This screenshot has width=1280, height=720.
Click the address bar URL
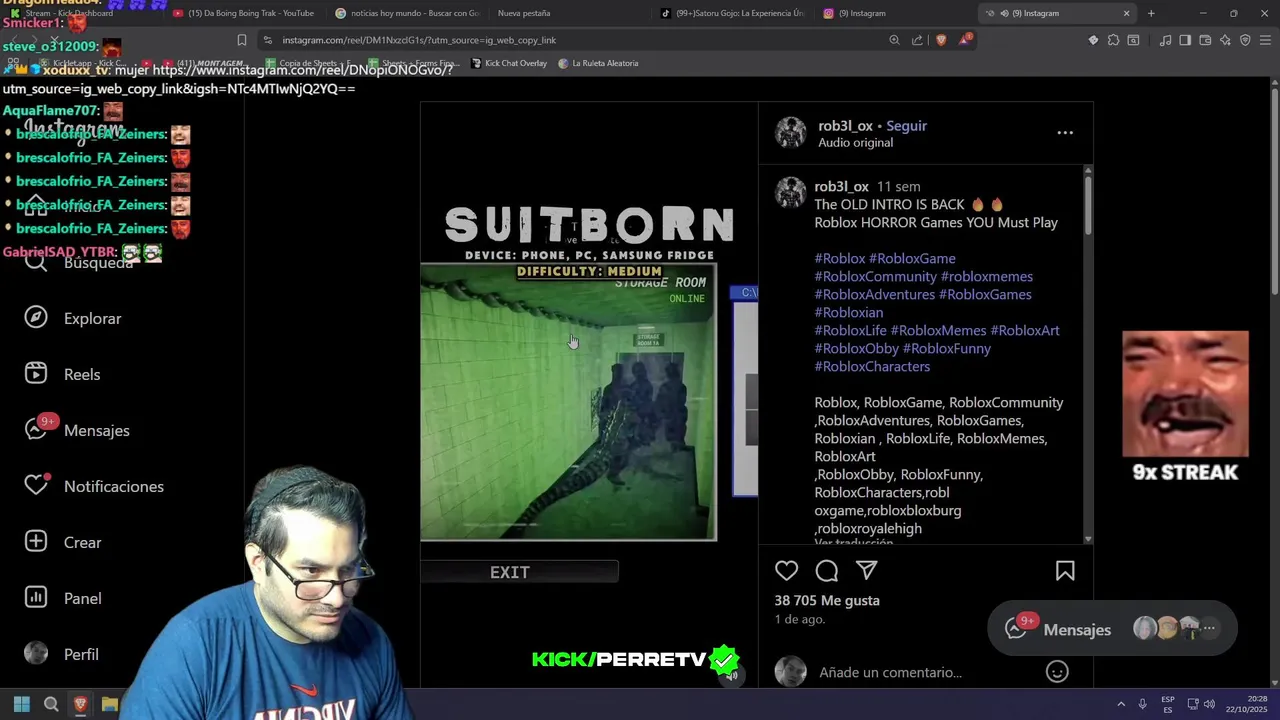[x=419, y=40]
